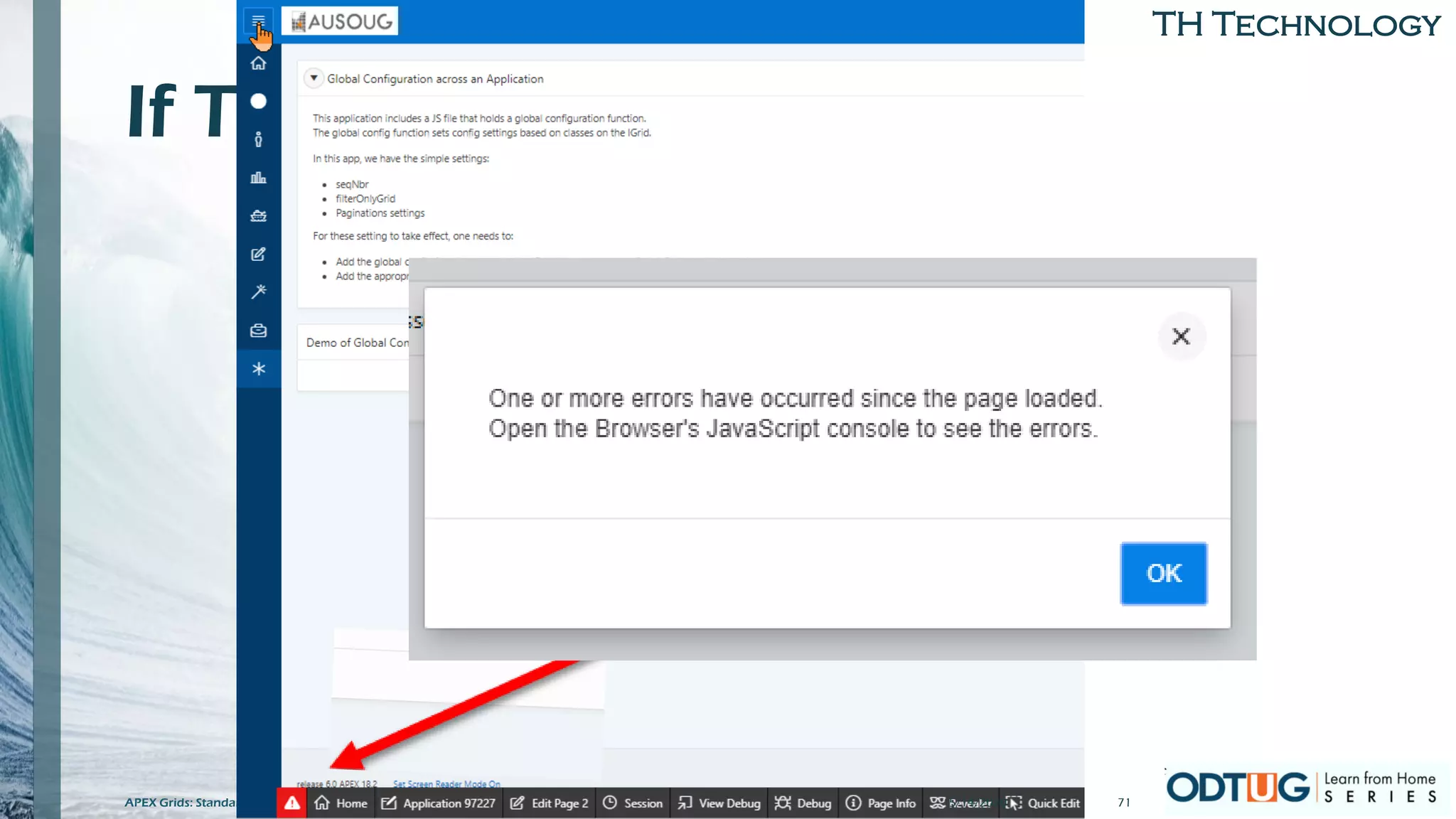
Task: Click the hamburger navigation menu icon
Action: (x=258, y=21)
